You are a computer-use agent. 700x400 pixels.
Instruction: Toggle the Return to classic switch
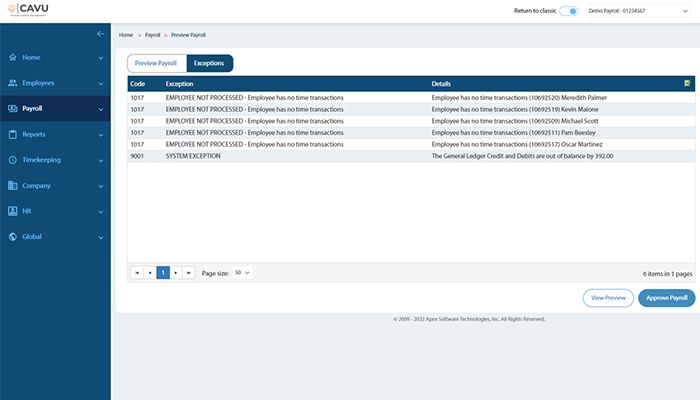[568, 11]
